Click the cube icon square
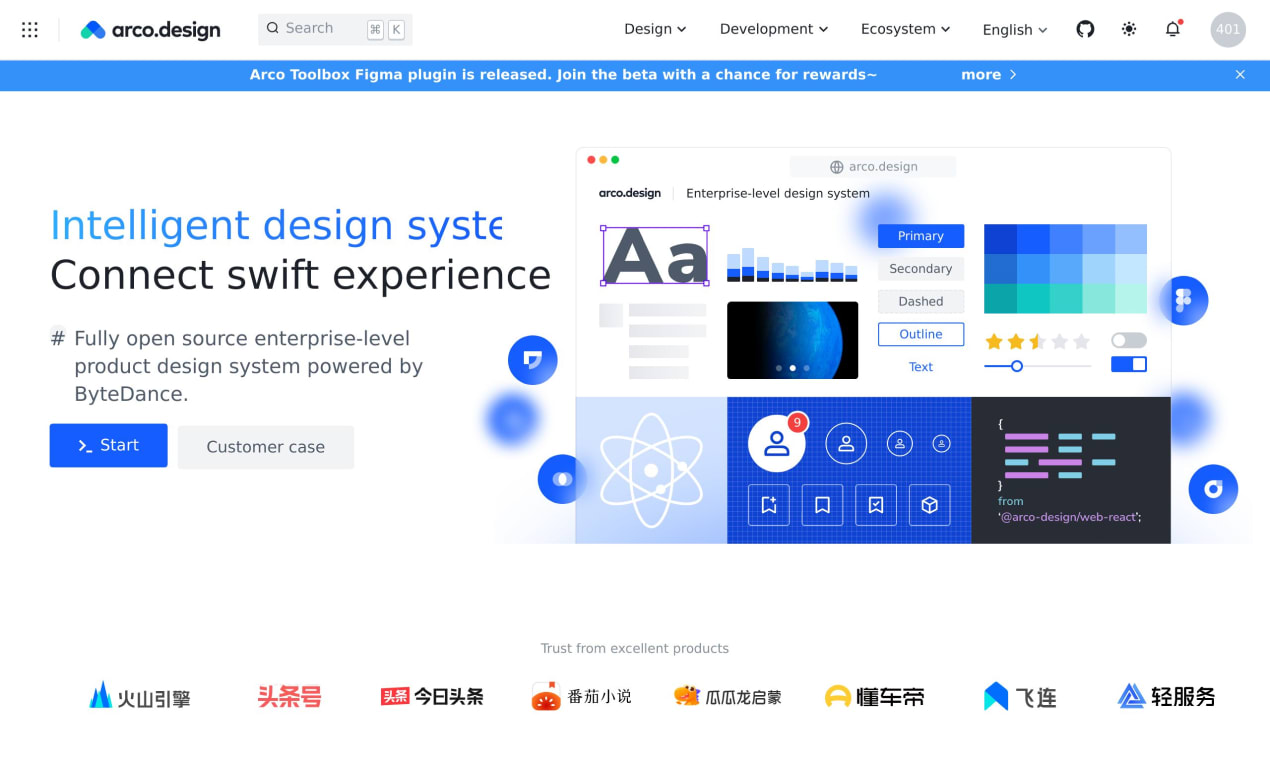This screenshot has width=1270, height=760. point(929,505)
